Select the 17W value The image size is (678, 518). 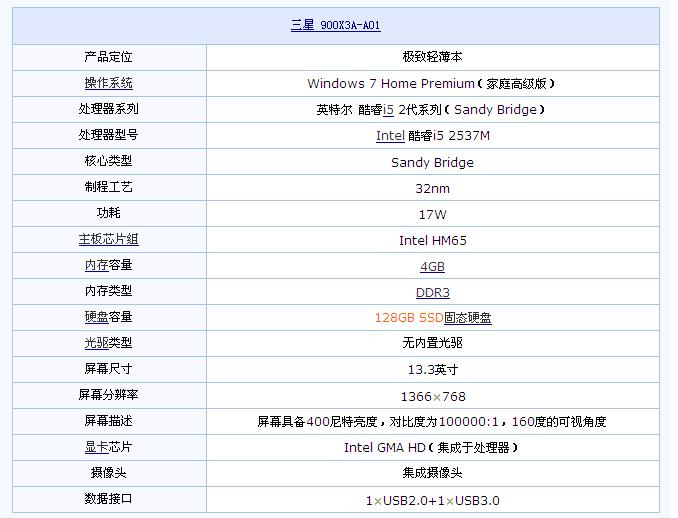[432, 214]
